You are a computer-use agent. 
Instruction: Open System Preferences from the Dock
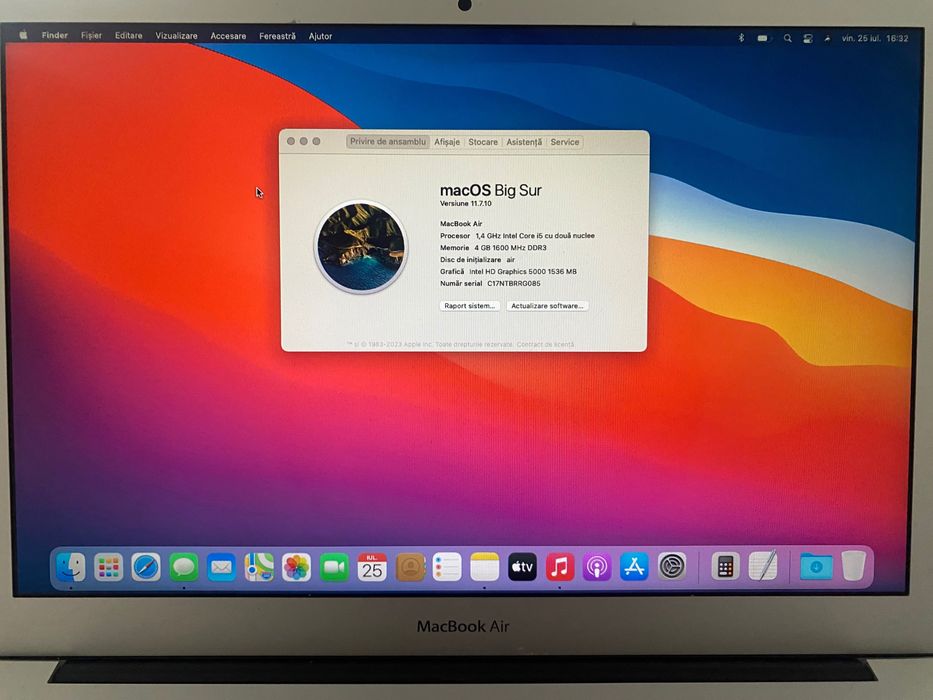672,567
